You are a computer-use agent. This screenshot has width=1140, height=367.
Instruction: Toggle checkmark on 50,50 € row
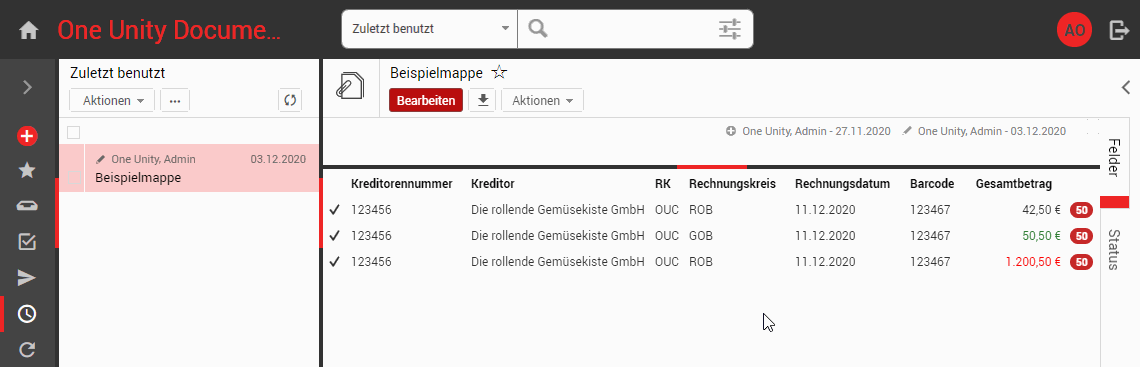point(334,235)
